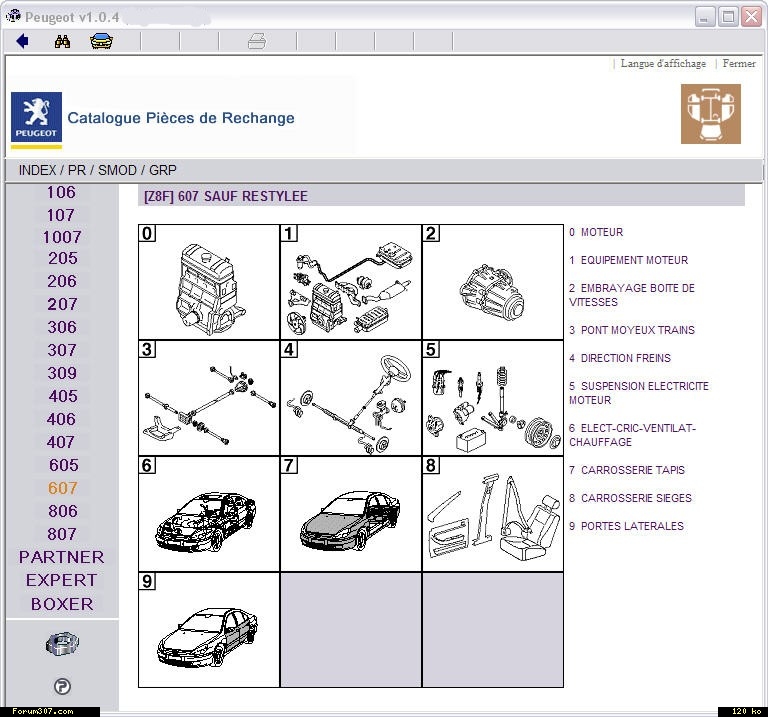Select model 306 in sidebar
This screenshot has height=717, width=768.
pos(62,327)
